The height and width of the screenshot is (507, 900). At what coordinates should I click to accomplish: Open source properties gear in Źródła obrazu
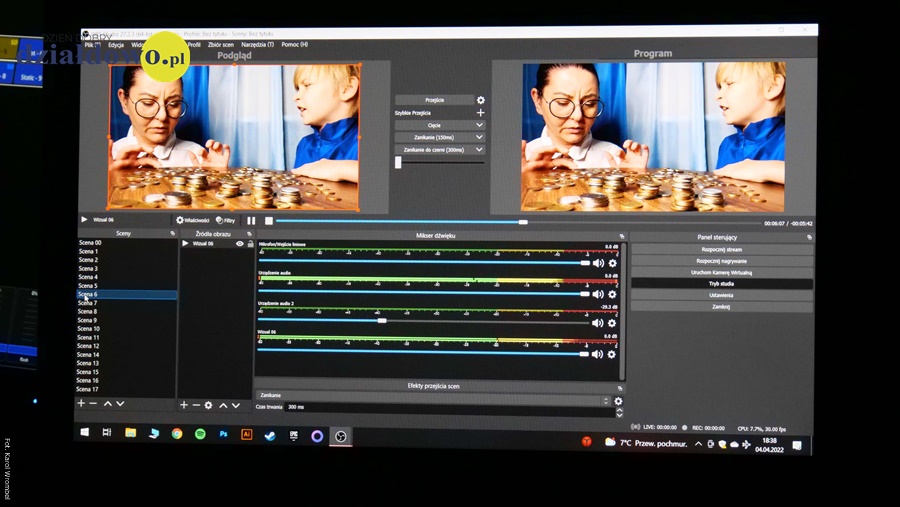click(x=208, y=405)
